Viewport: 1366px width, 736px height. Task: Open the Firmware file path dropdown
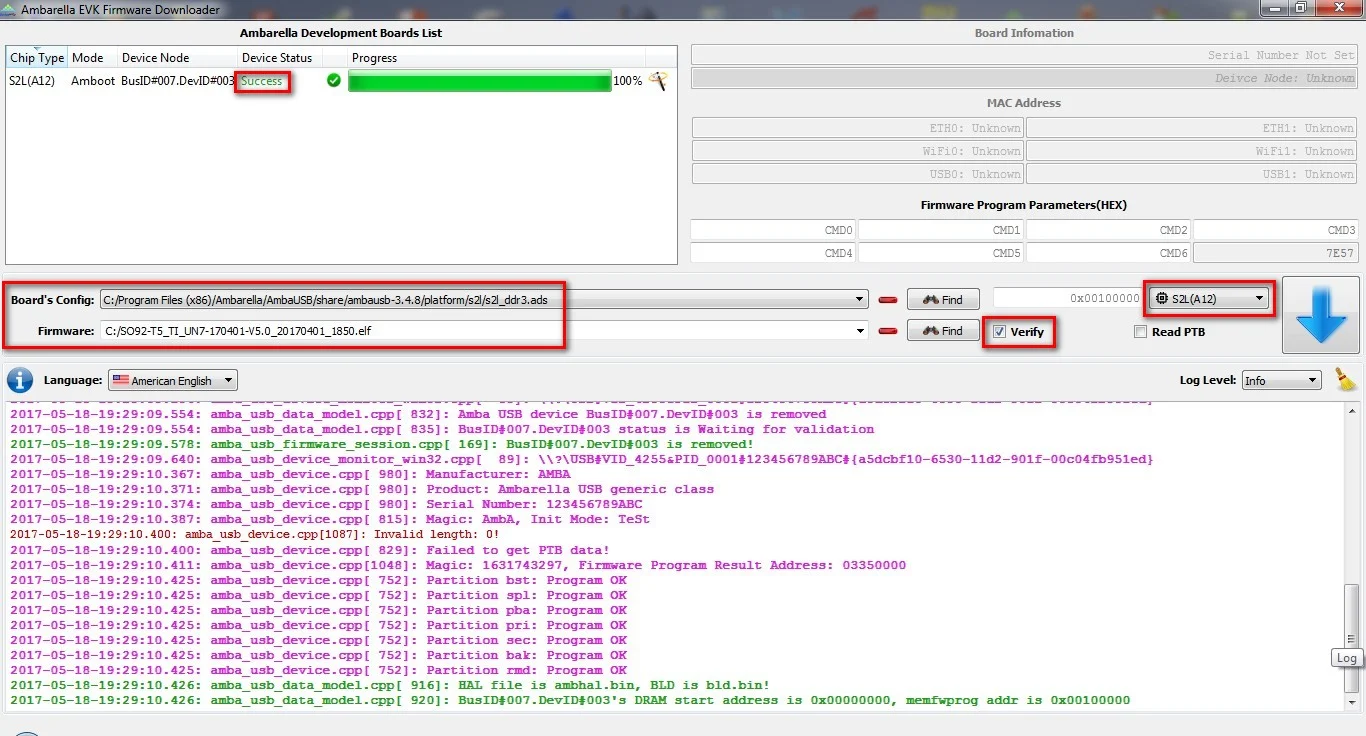coord(861,331)
